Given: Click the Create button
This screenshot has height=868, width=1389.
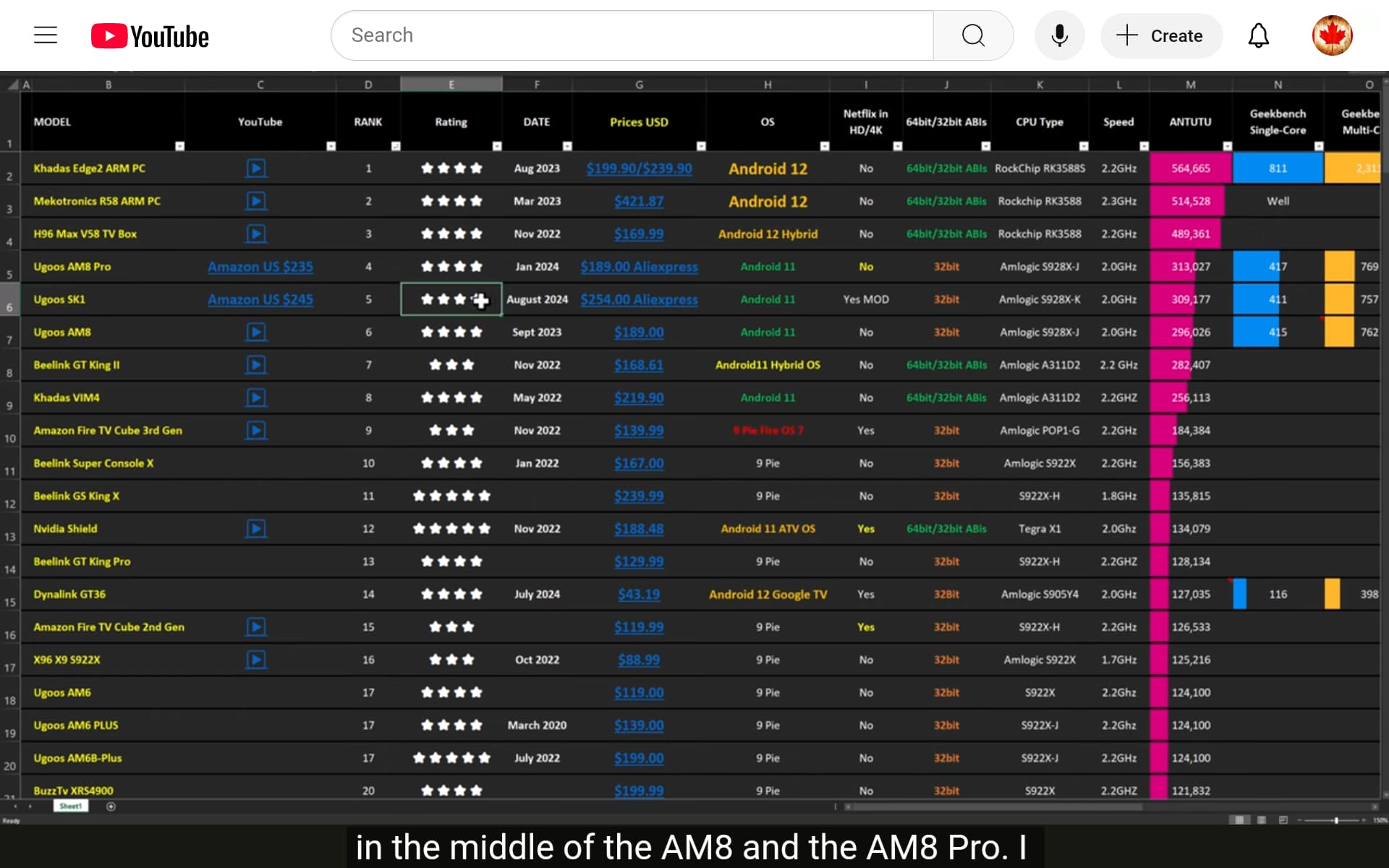Looking at the screenshot, I should [x=1161, y=35].
